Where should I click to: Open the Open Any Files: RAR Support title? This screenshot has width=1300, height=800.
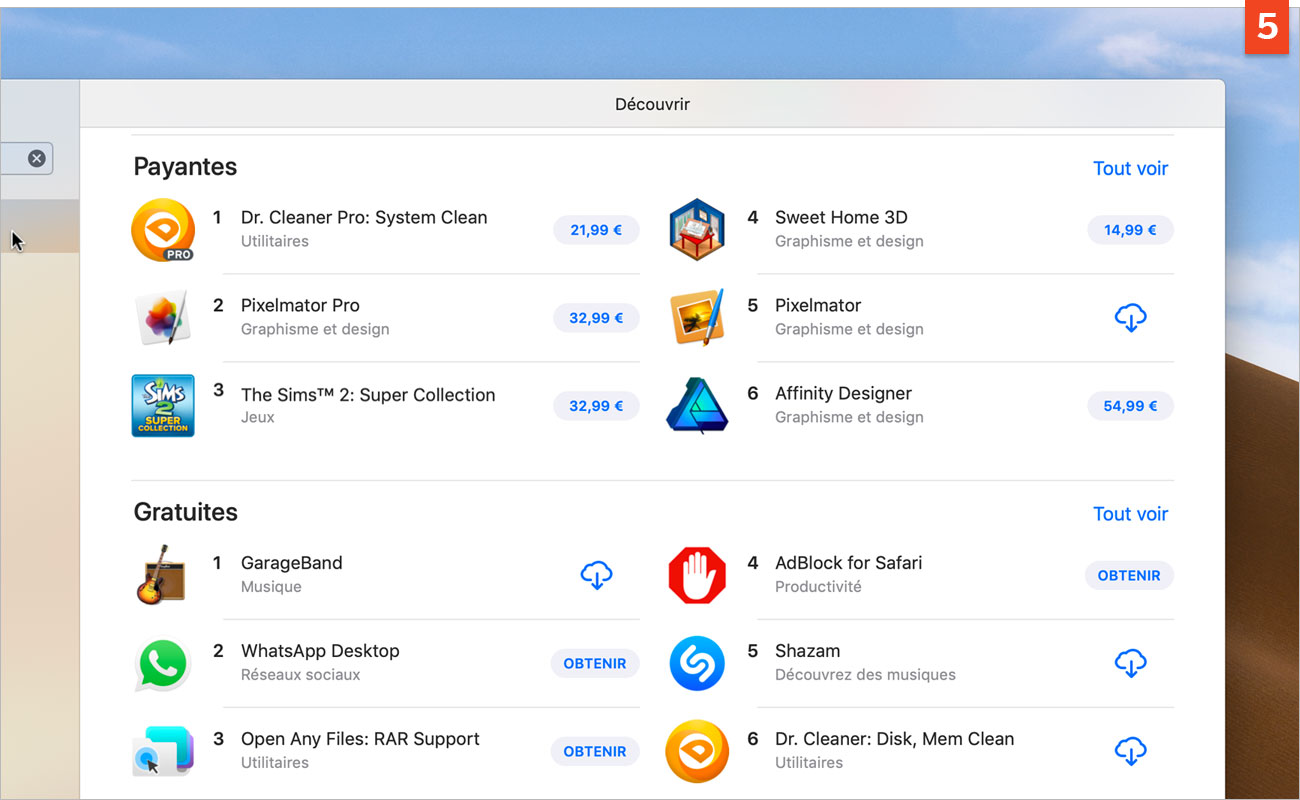[x=360, y=738]
